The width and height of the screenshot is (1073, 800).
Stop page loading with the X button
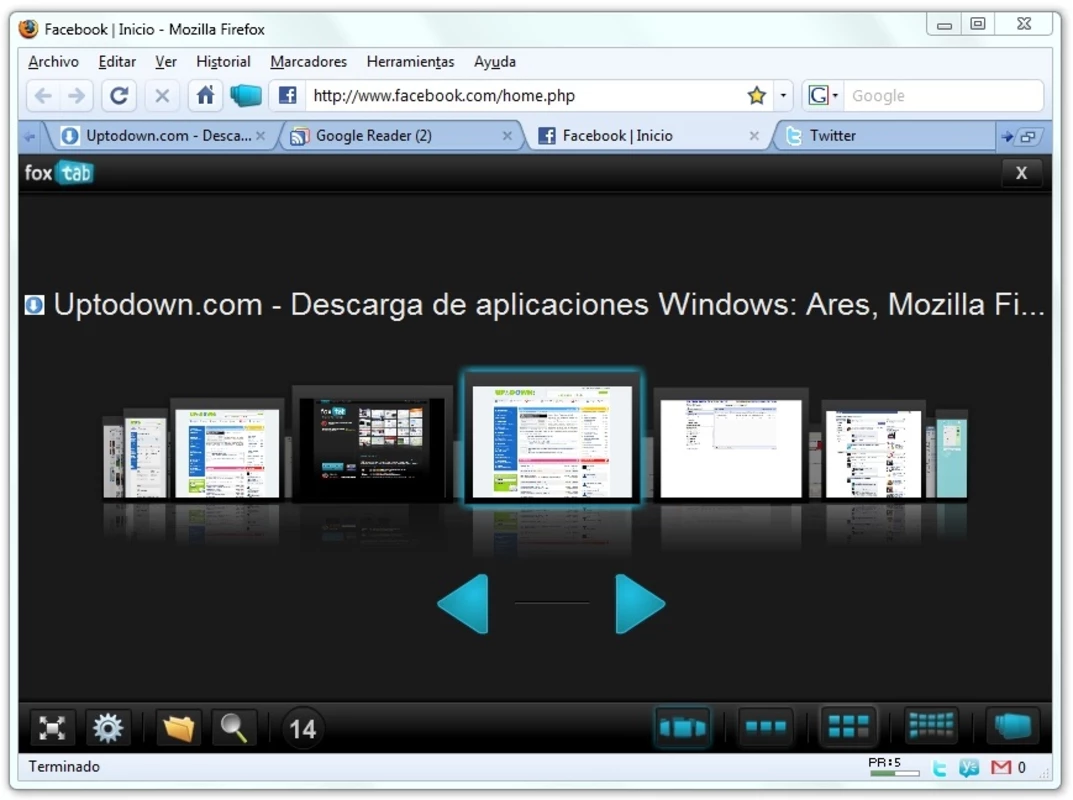point(162,96)
